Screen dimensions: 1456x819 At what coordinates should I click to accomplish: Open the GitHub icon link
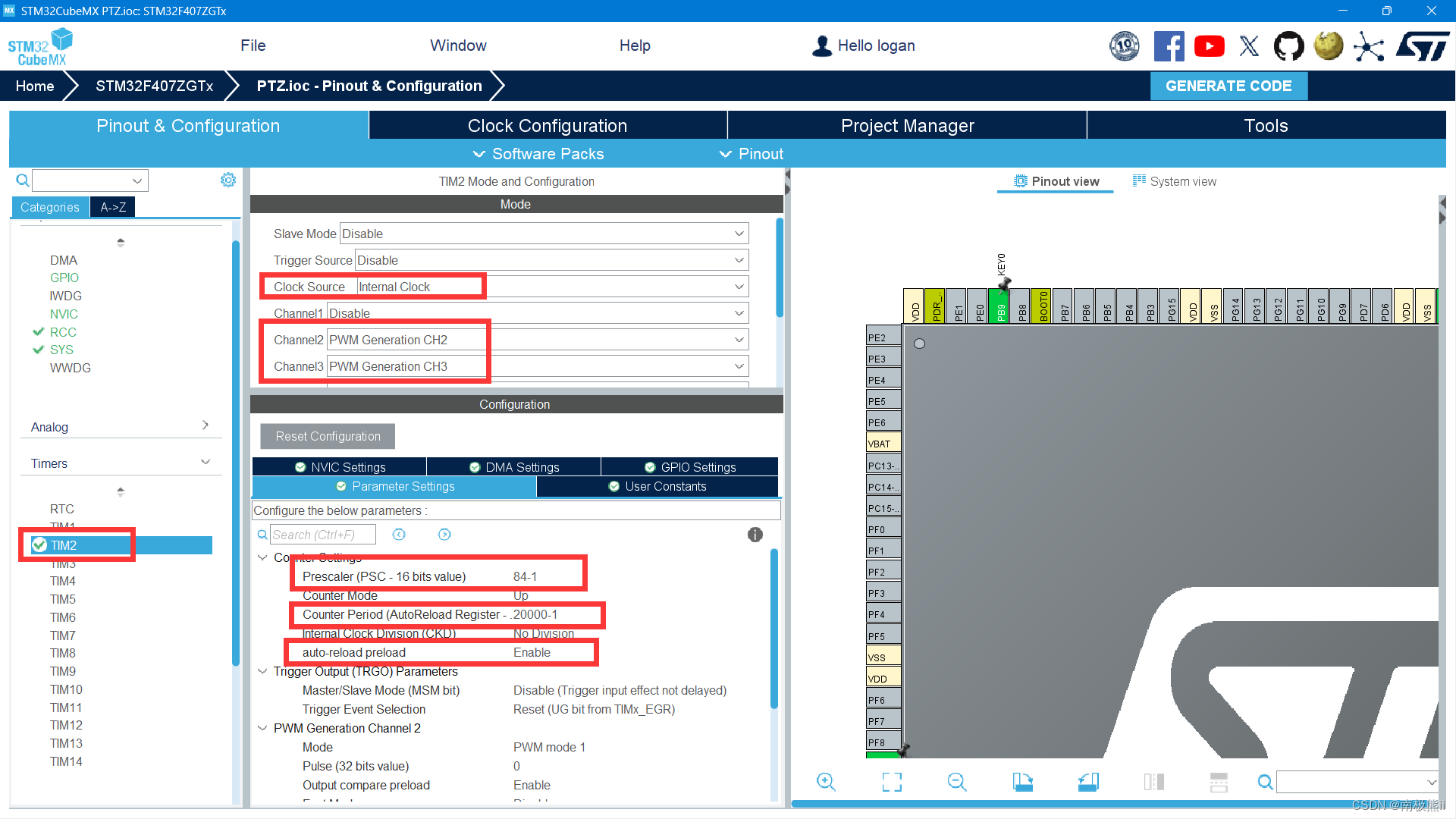coord(1288,46)
